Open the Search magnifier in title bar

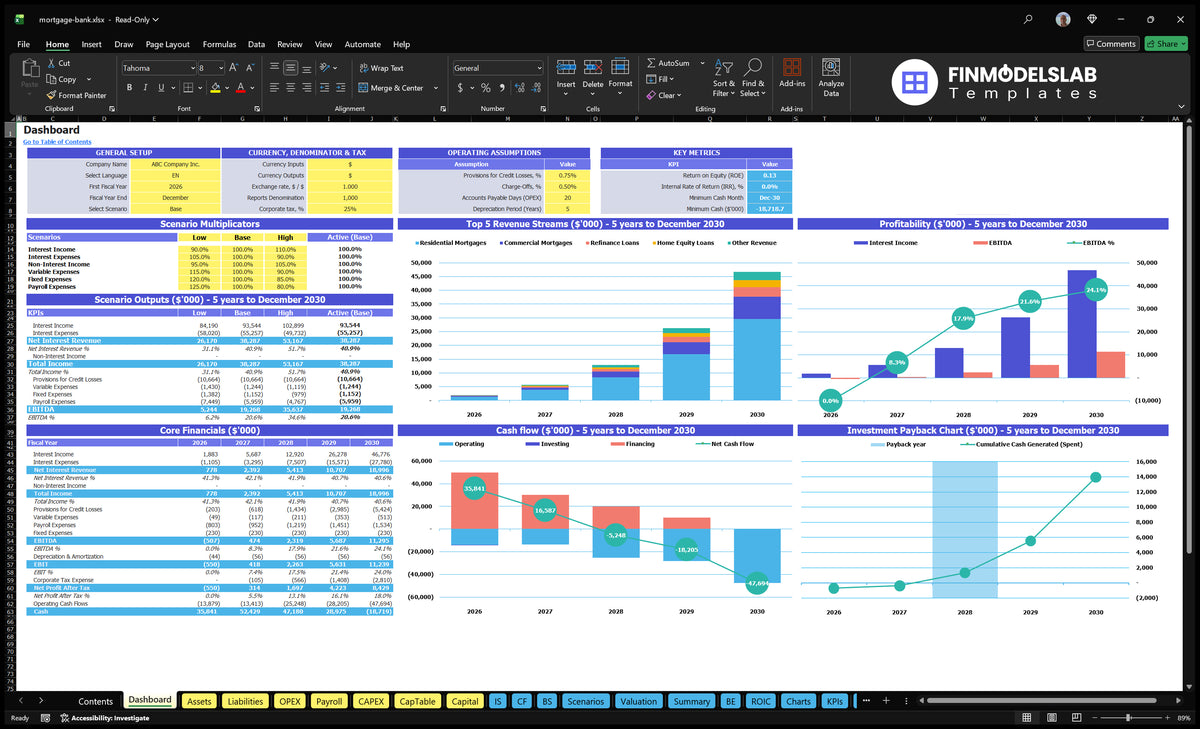click(x=1028, y=19)
